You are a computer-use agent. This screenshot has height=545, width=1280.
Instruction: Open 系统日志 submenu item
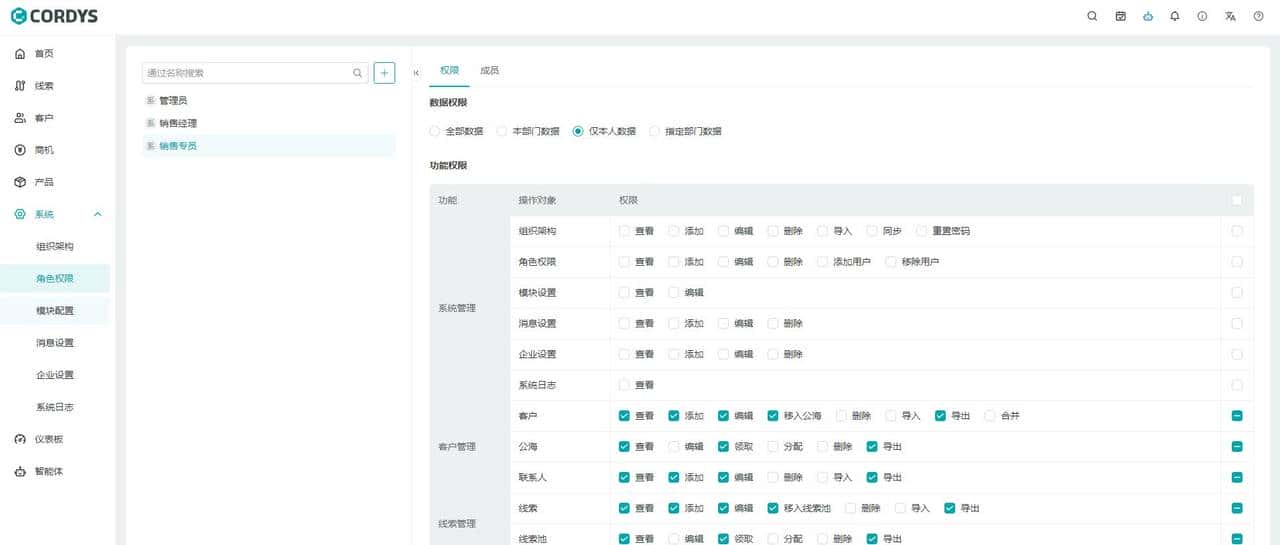tap(55, 407)
